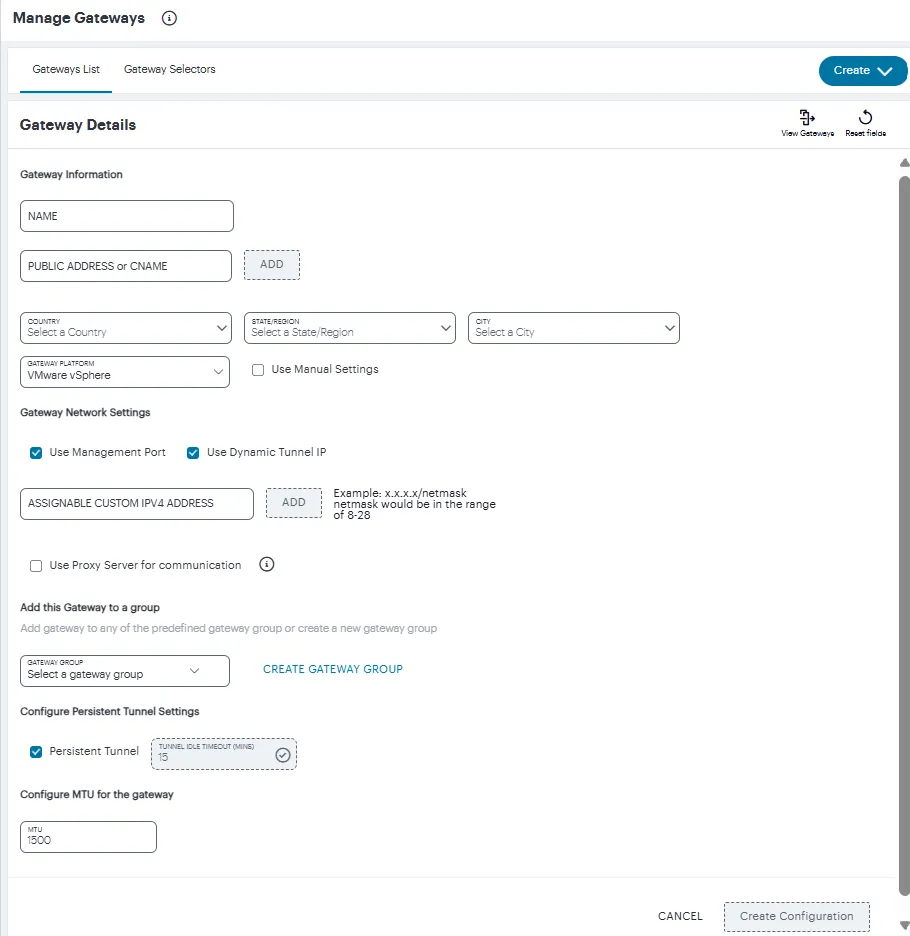Expand the State/Region dropdown
The width and height of the screenshot is (910, 936).
350,328
